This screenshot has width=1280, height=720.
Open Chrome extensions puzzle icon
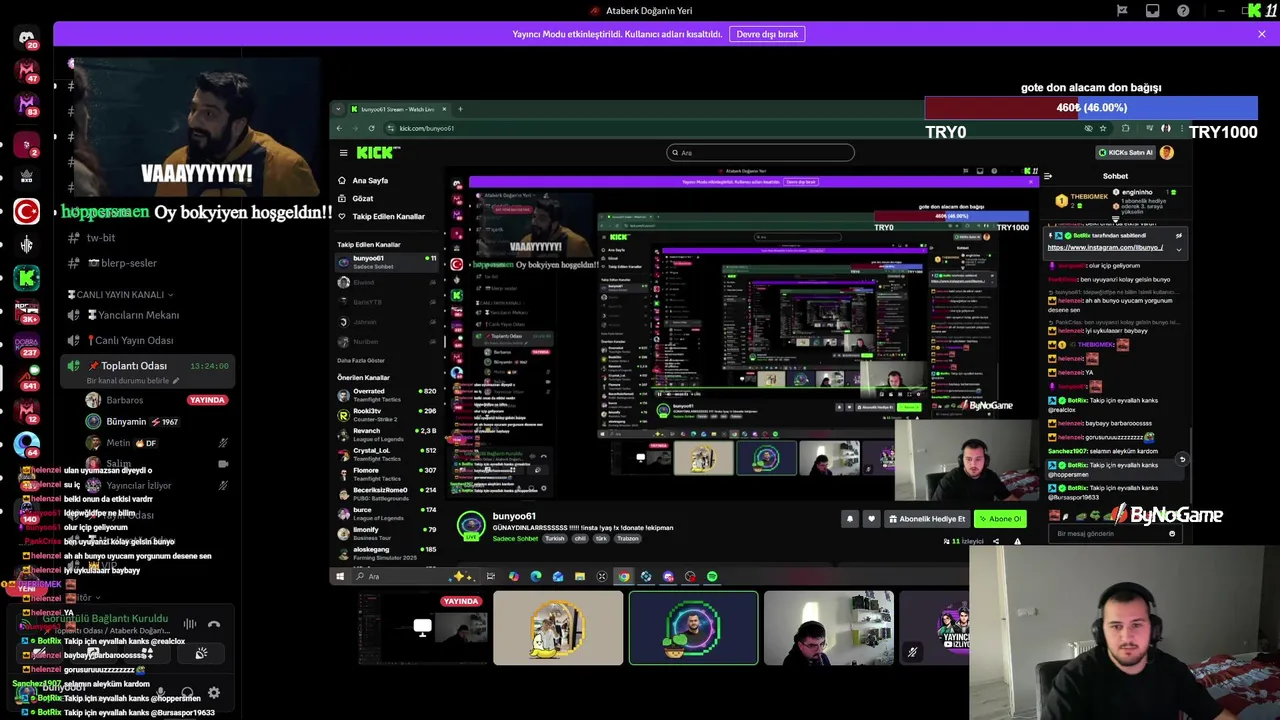click(x=1126, y=128)
